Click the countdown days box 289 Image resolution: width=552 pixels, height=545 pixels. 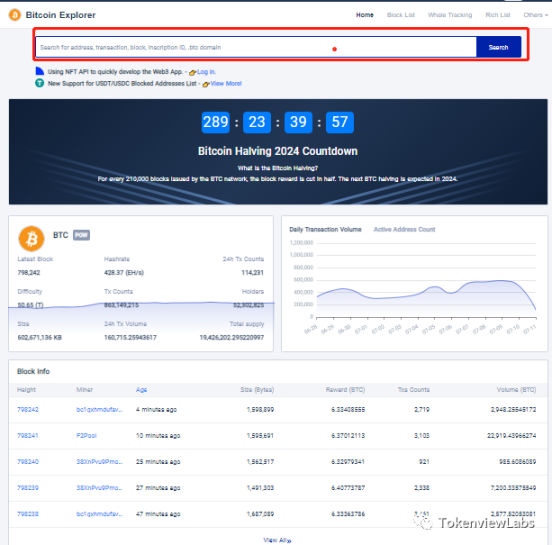pos(215,122)
